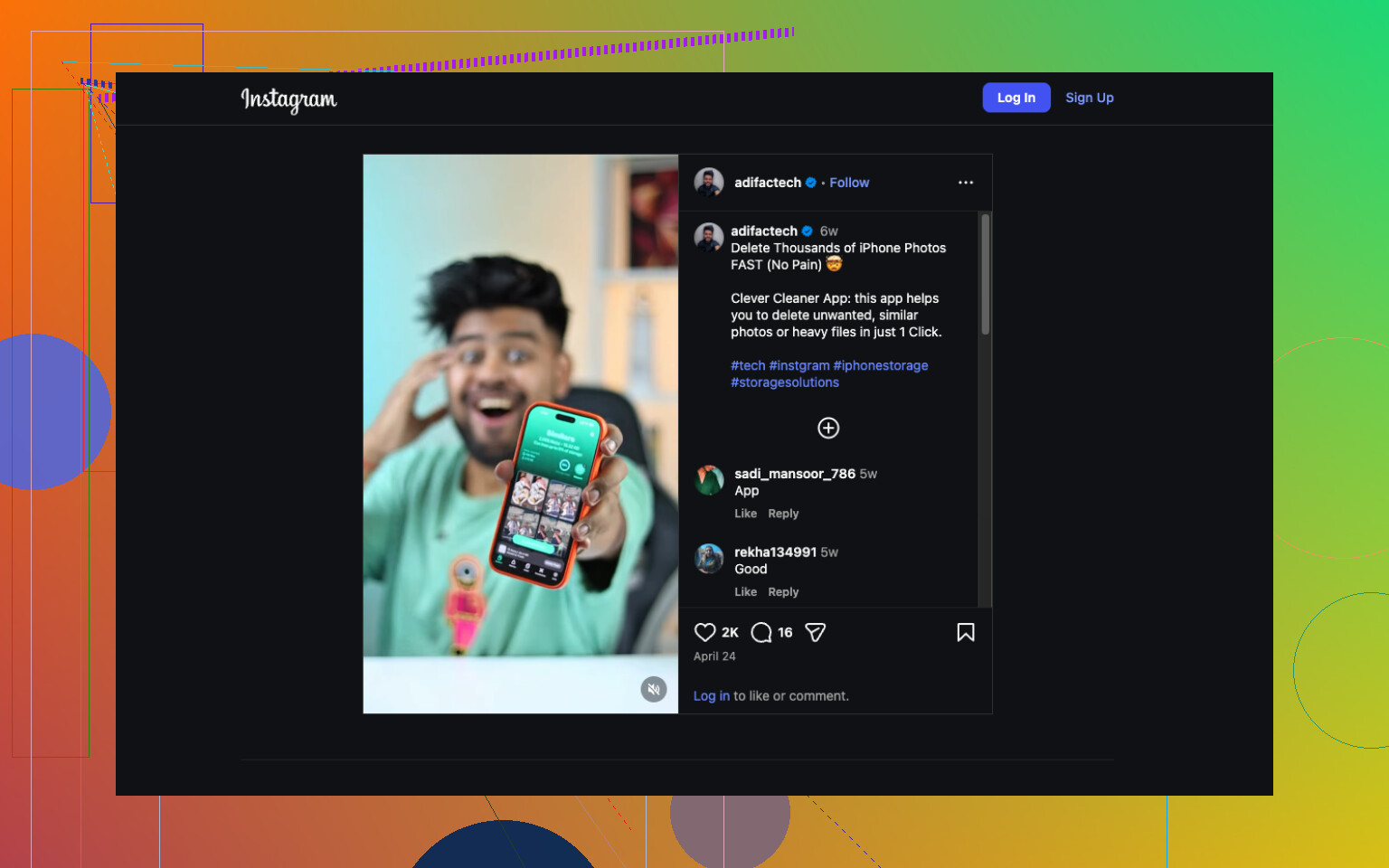The image size is (1389, 868).
Task: Click the Instagram logo
Action: [288, 99]
